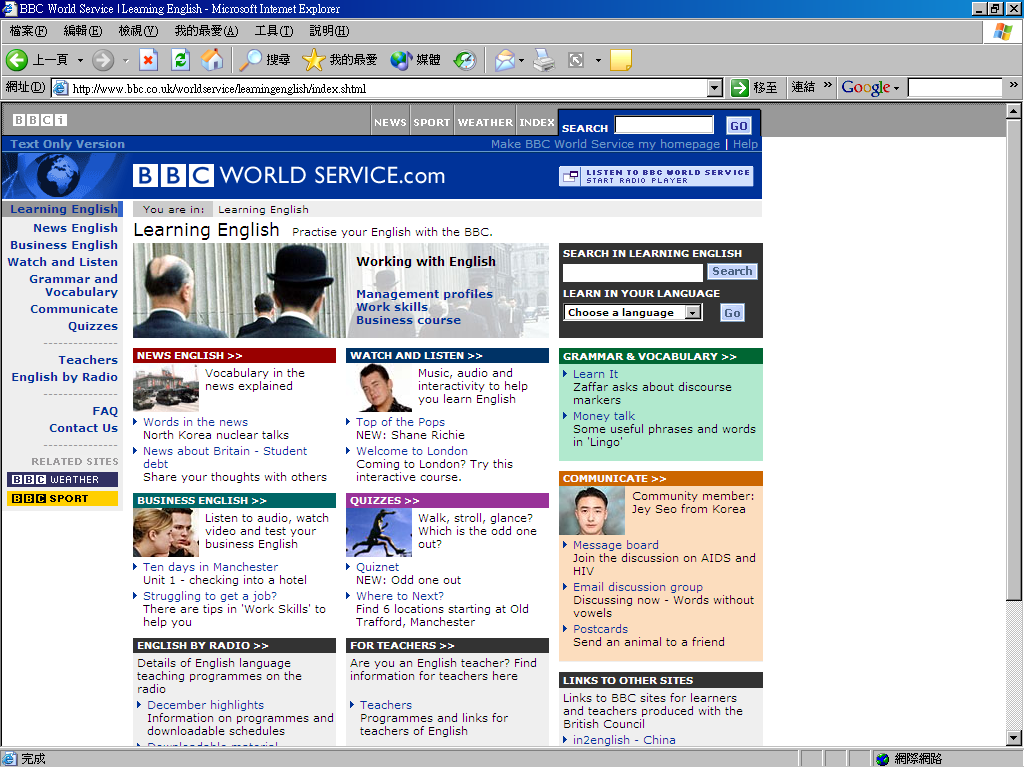The image size is (1024, 768).
Task: Expand hidden Google toolbar items chevron
Action: (x=1014, y=84)
